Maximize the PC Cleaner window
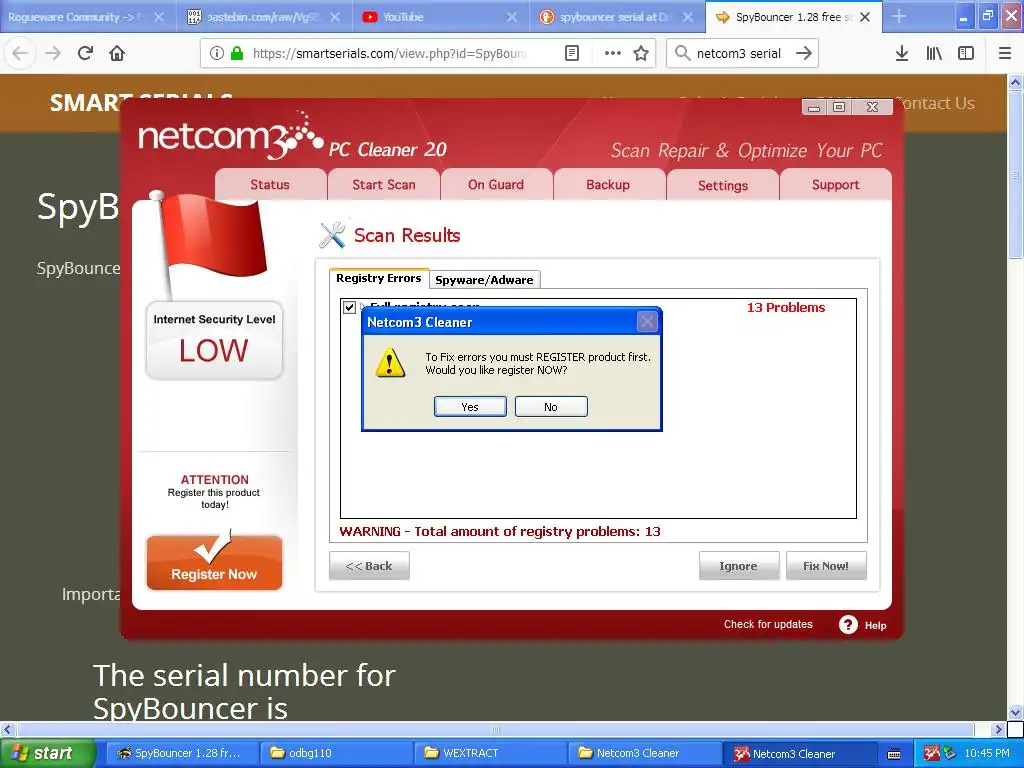 click(x=839, y=107)
